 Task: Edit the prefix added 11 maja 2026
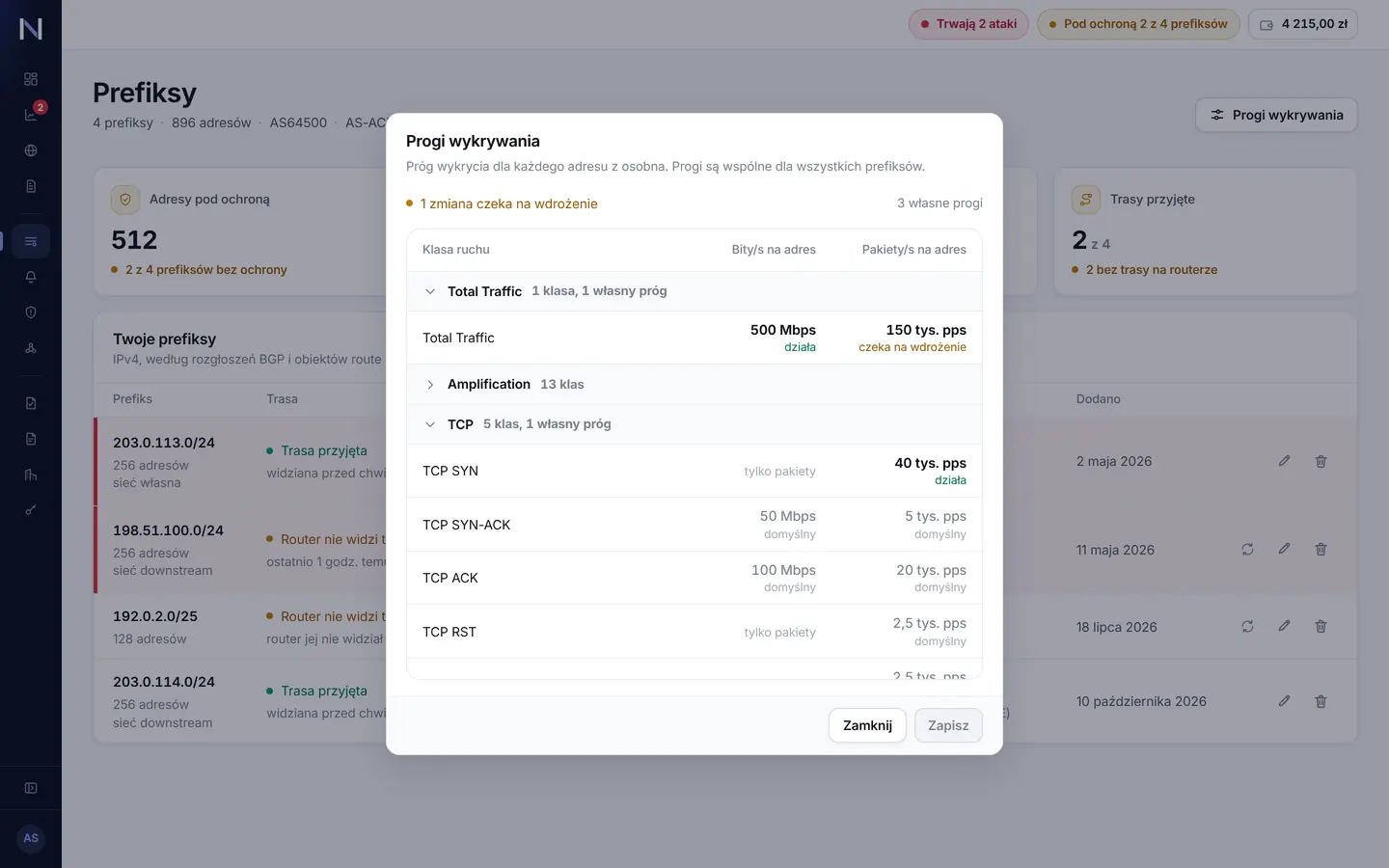[x=1284, y=549]
